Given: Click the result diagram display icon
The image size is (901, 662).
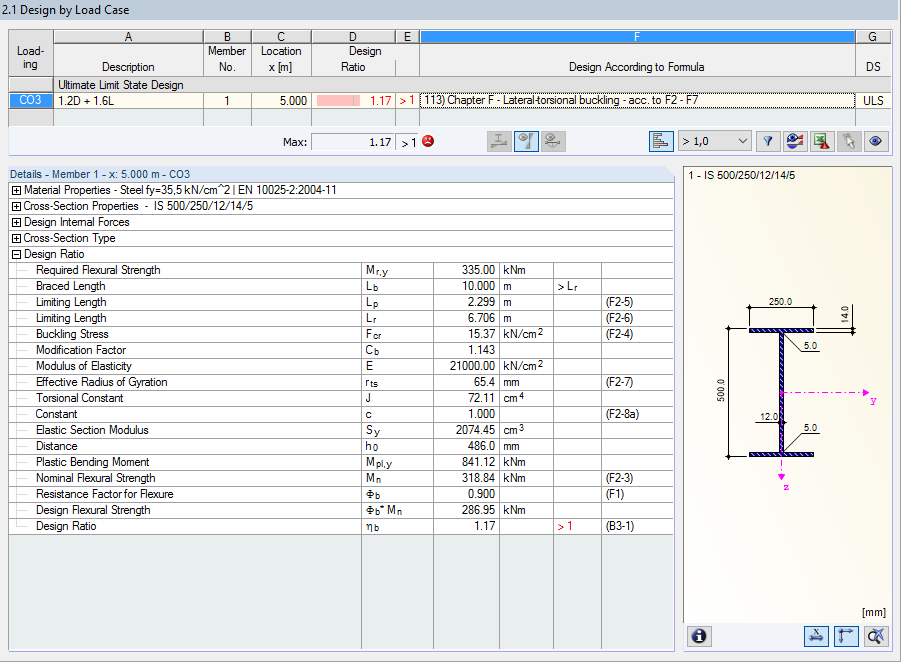Looking at the screenshot, I should pyautogui.click(x=661, y=141).
